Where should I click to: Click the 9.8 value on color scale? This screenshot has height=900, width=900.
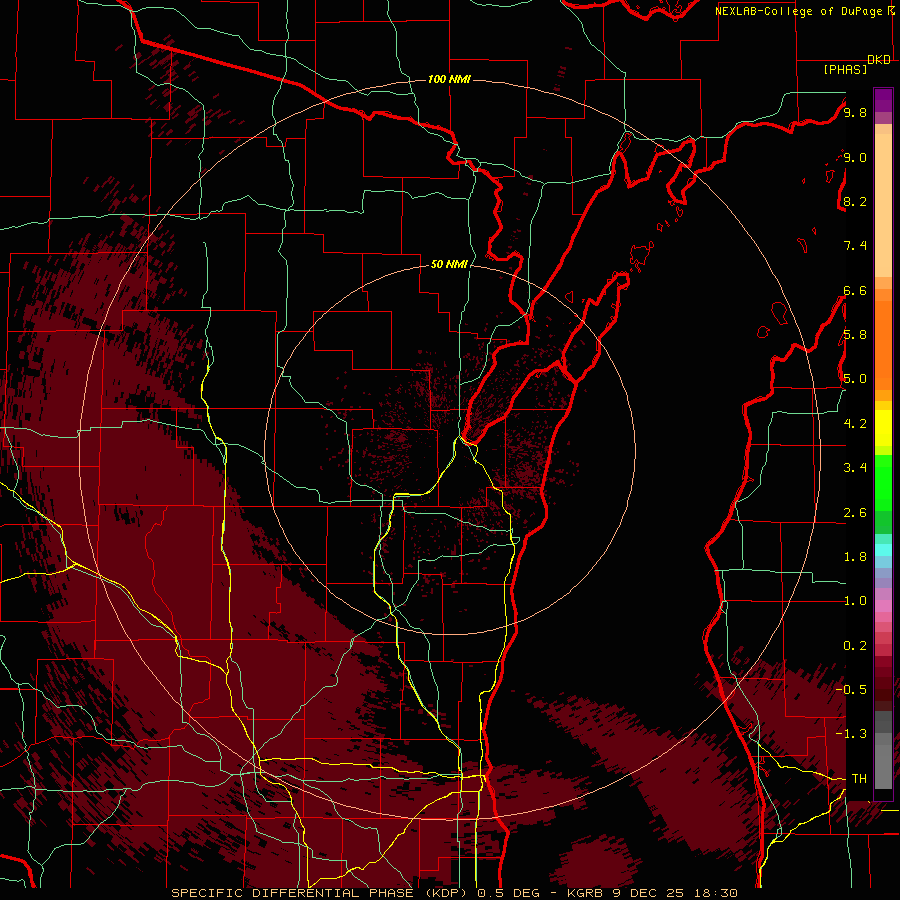pos(855,112)
